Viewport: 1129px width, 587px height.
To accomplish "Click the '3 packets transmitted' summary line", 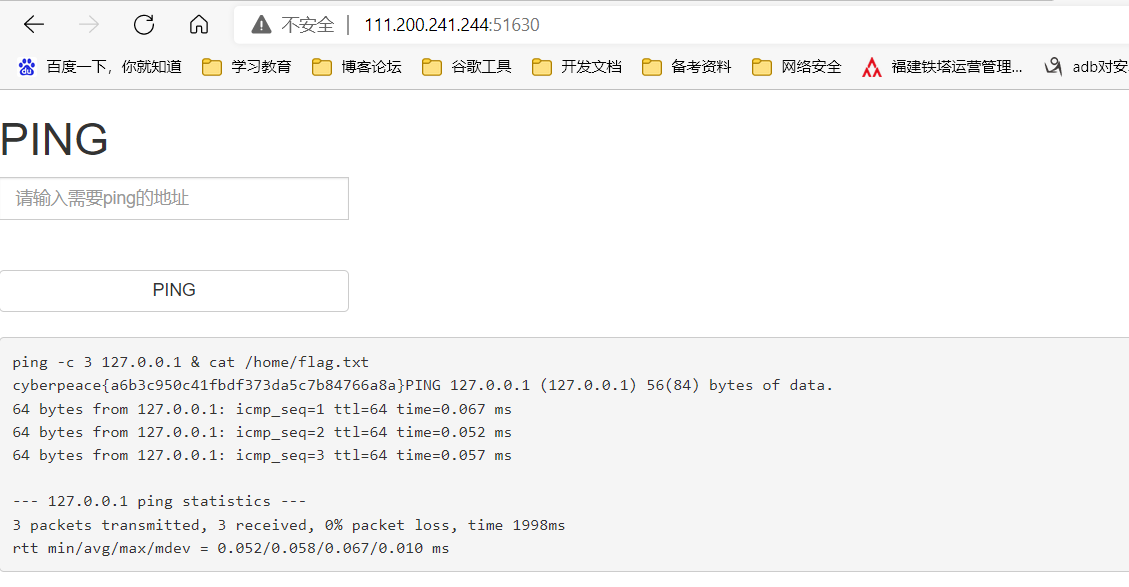I will tap(289, 525).
